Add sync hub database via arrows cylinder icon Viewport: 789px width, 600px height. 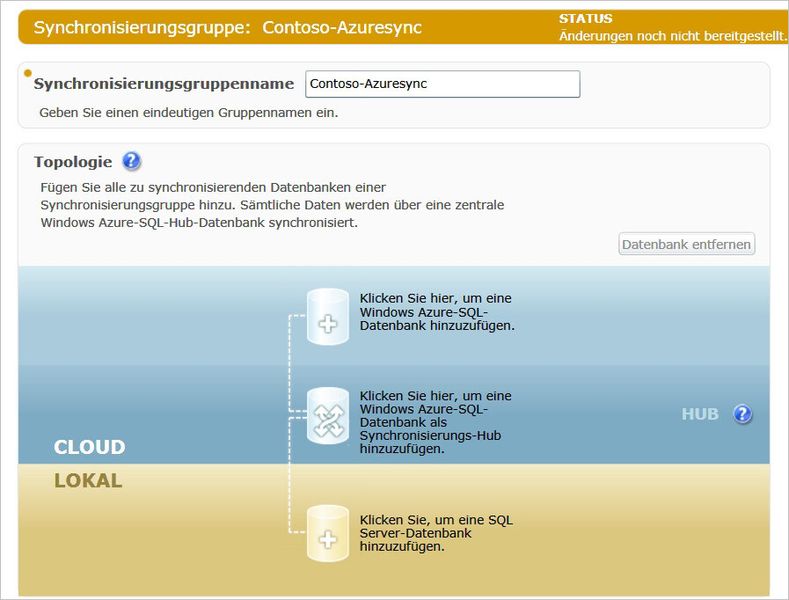pyautogui.click(x=328, y=415)
